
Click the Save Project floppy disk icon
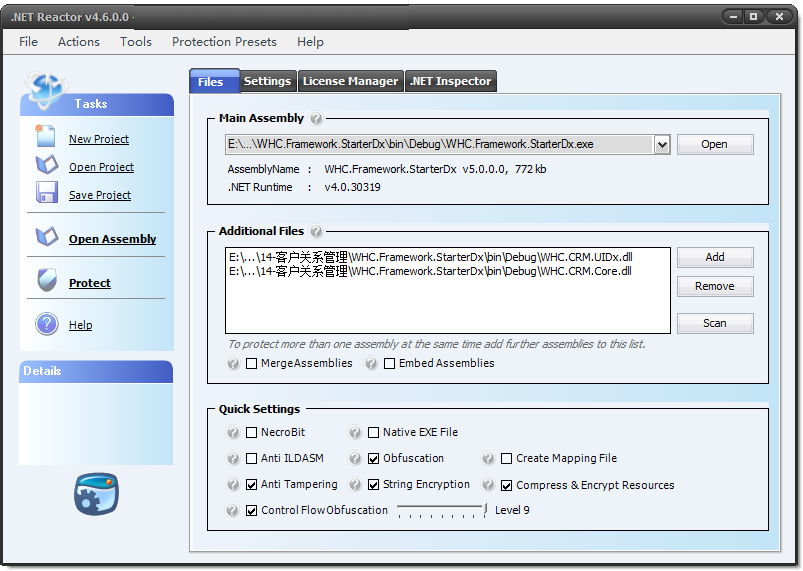[x=47, y=193]
